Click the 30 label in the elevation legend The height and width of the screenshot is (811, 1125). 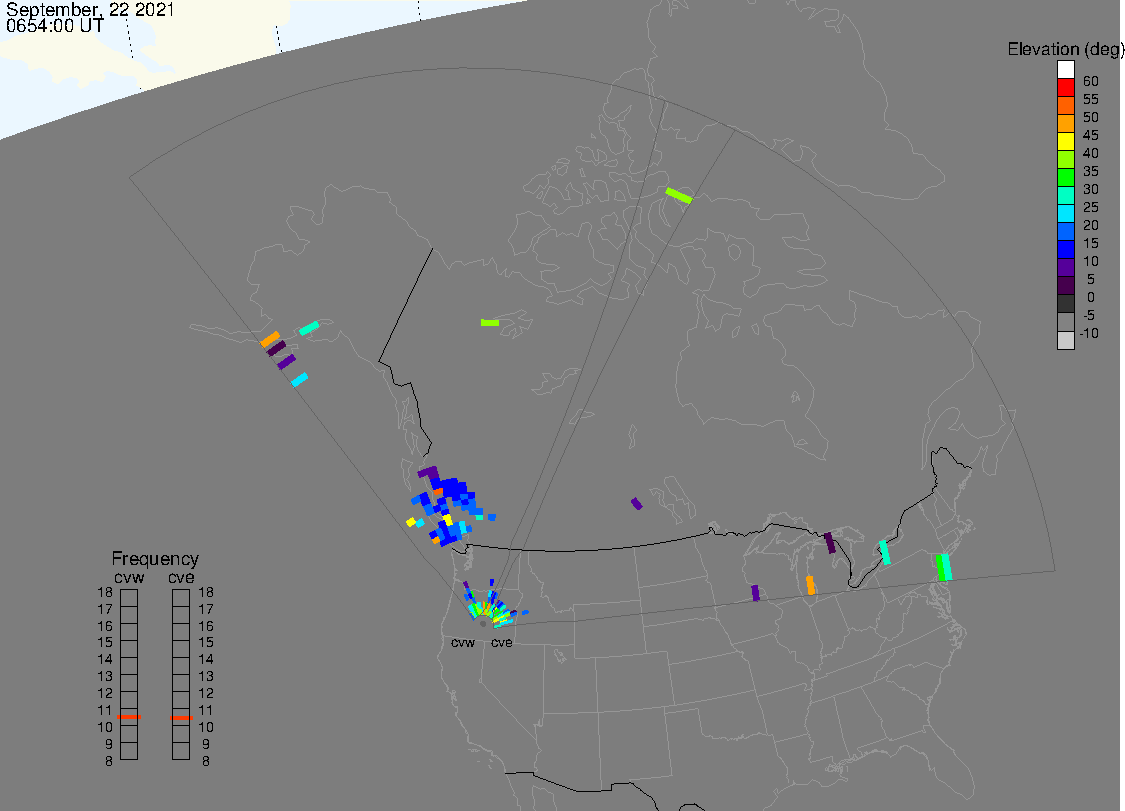coord(1091,189)
